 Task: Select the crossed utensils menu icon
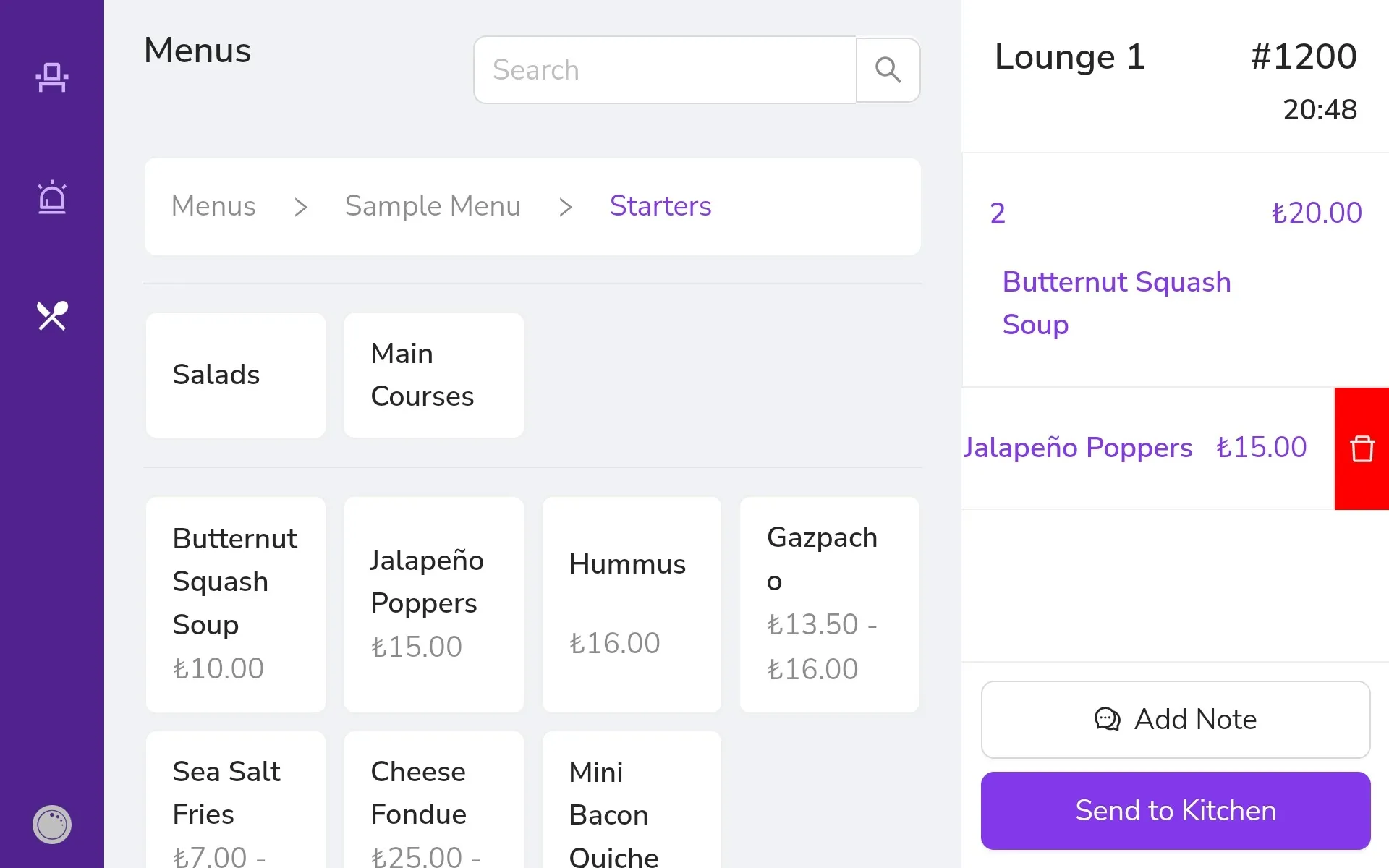(x=52, y=316)
